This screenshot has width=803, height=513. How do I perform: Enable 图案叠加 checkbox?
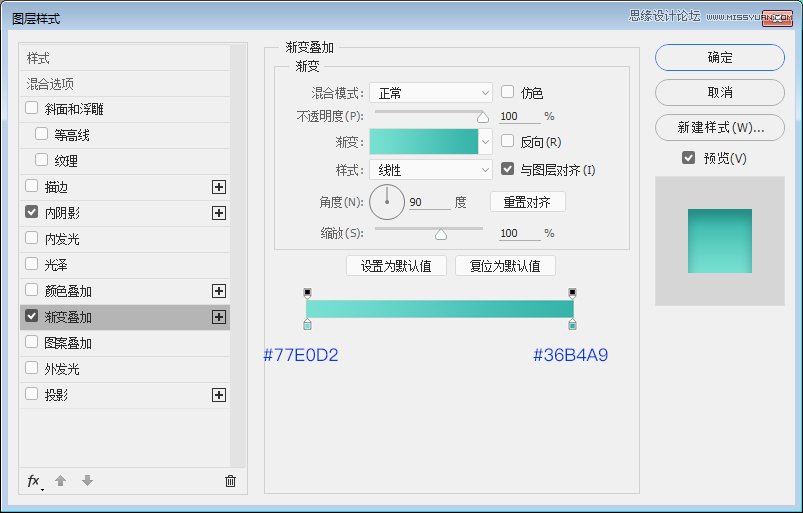coord(31,342)
